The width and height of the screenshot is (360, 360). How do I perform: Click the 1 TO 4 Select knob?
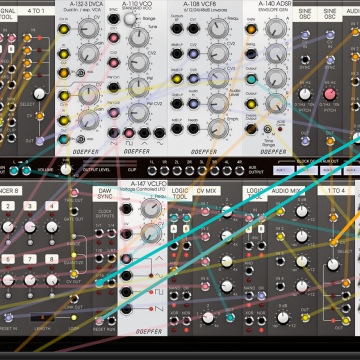point(333,265)
